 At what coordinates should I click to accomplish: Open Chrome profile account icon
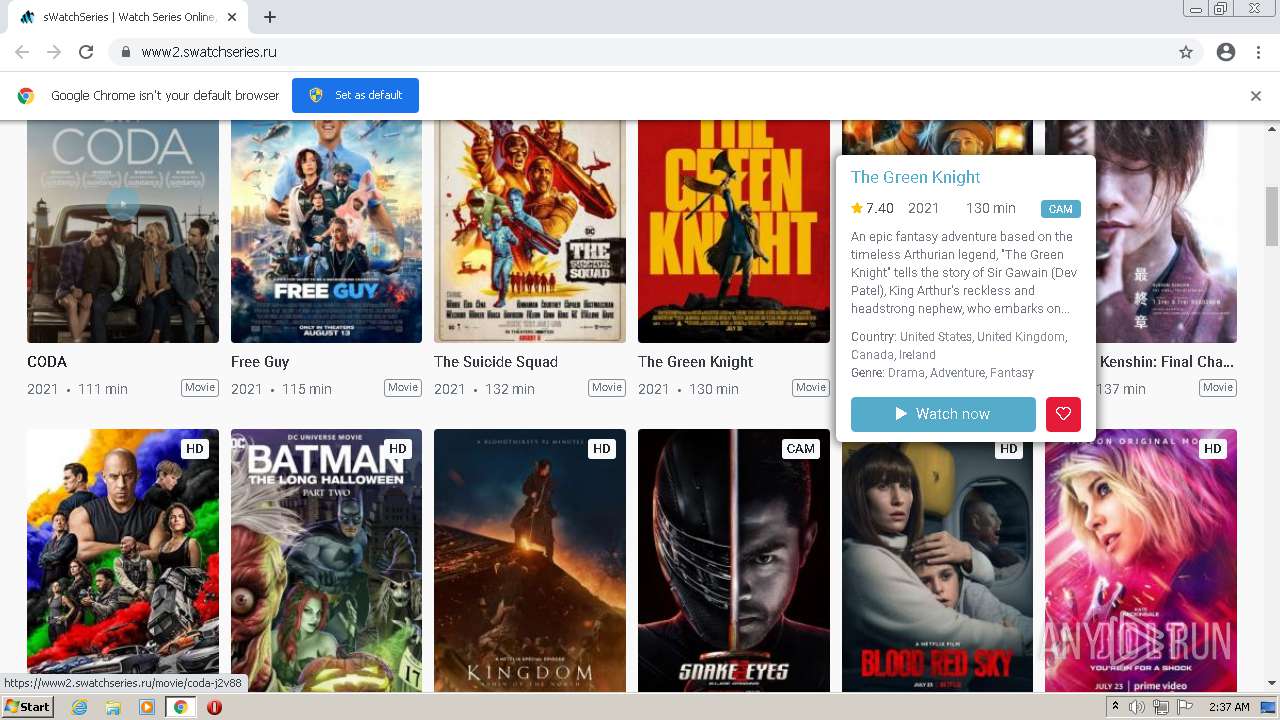pos(1226,52)
